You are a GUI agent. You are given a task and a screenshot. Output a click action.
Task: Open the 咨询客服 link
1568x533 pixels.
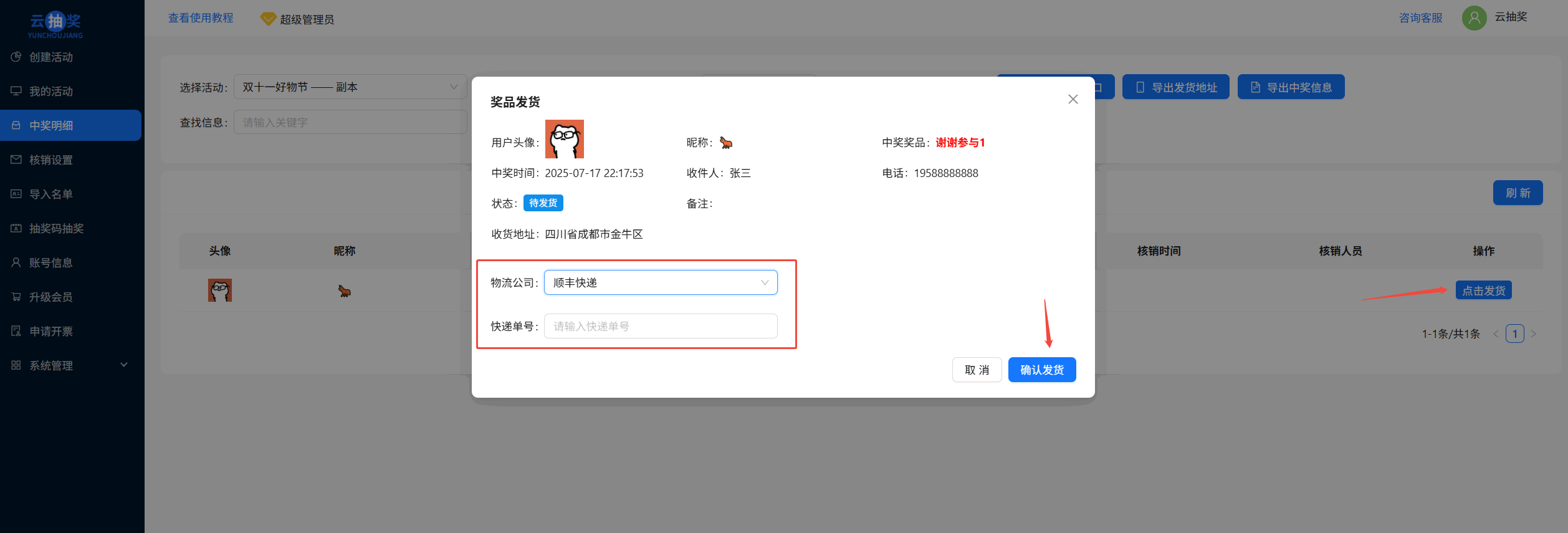pyautogui.click(x=1420, y=18)
